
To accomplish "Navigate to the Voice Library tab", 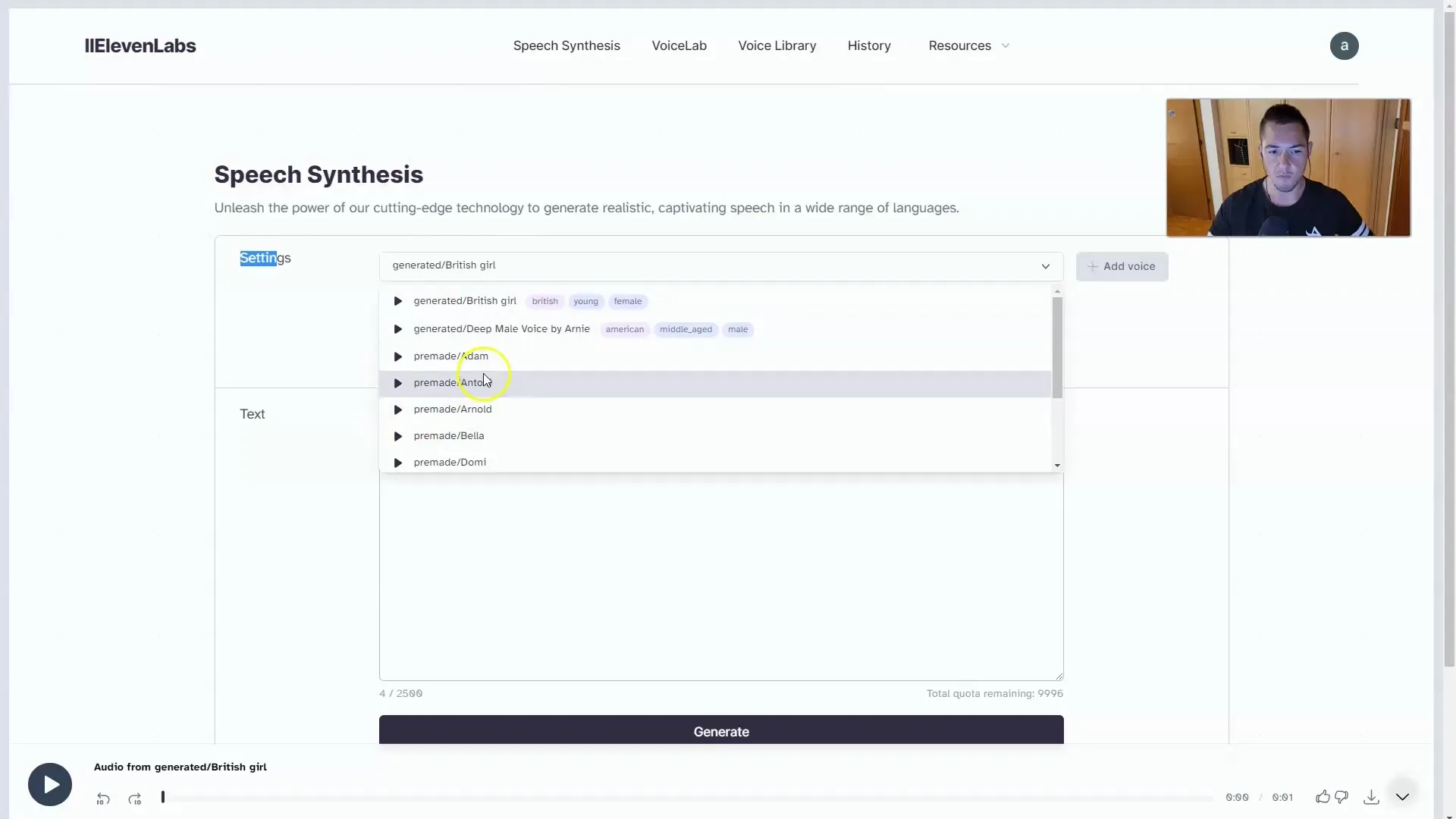I will click(x=777, y=45).
